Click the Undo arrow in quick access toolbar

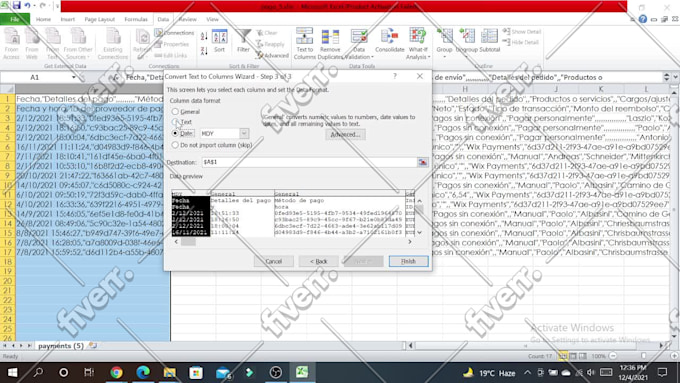tap(28, 6)
